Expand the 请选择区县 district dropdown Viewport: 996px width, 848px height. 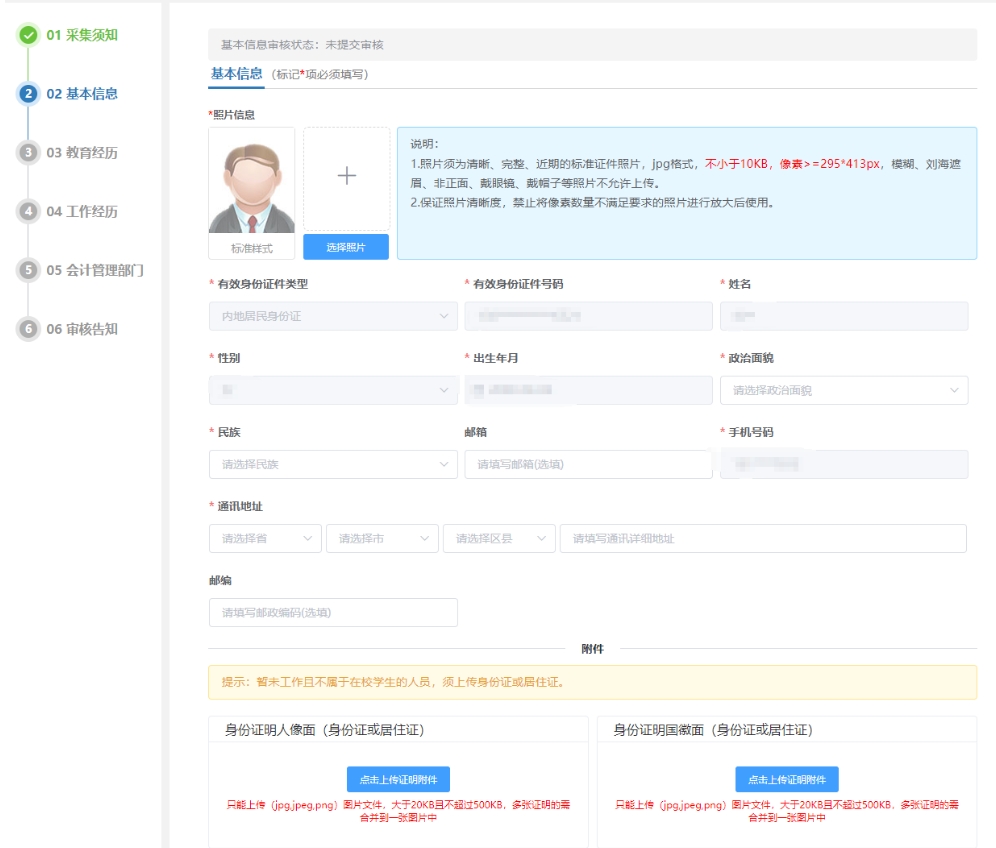[499, 538]
